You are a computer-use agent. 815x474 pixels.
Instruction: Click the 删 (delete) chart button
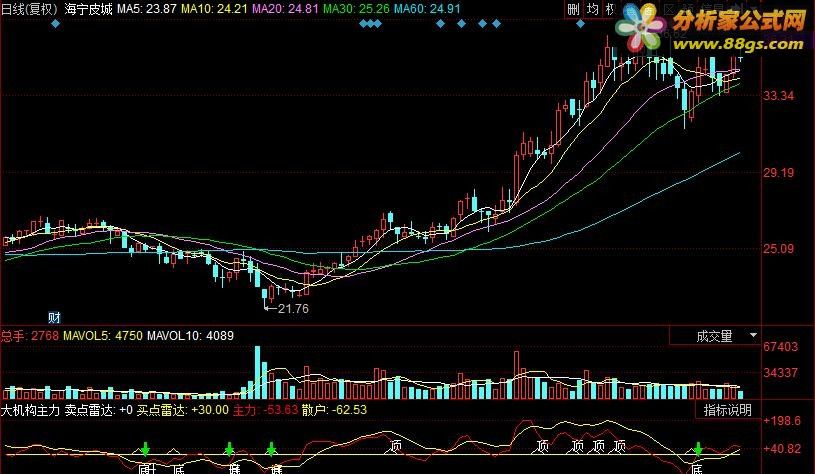click(x=573, y=9)
